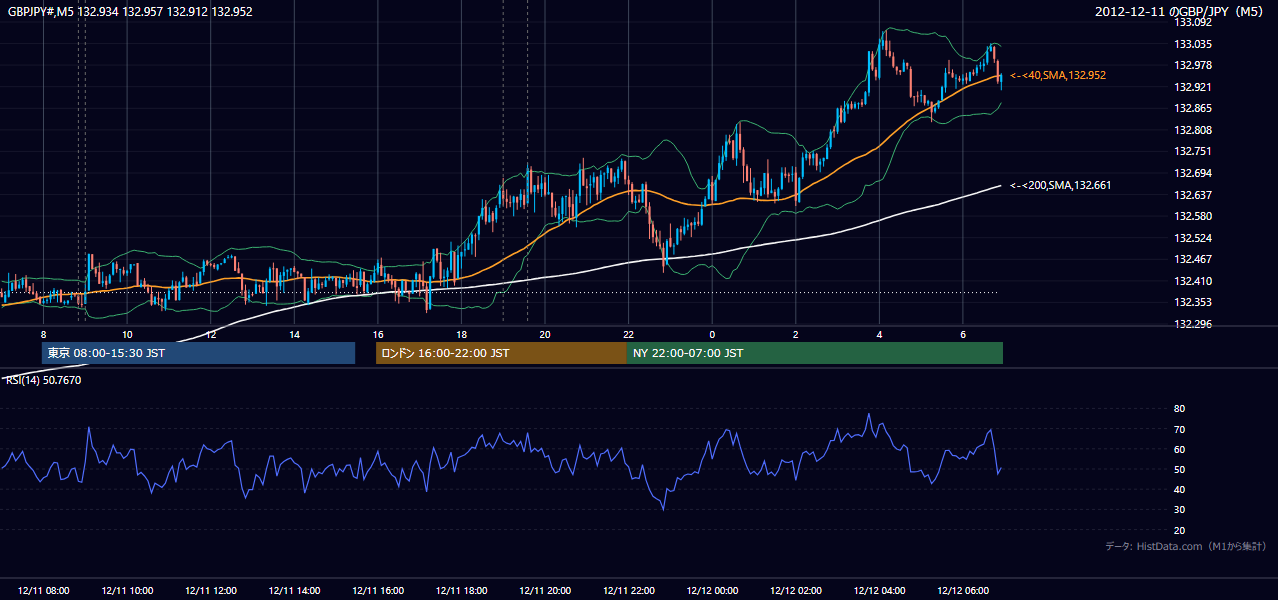Click hour marker 10 under price chart
The image size is (1278, 600).
pyautogui.click(x=127, y=334)
